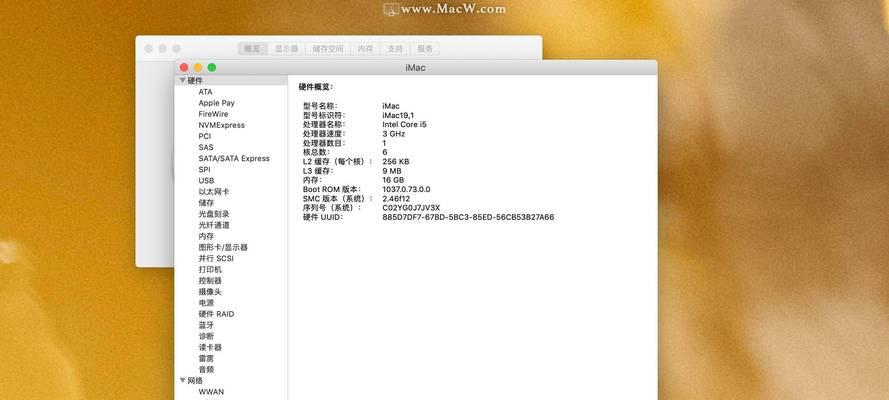Show 电源 power information
This screenshot has width=889, height=400.
206,303
